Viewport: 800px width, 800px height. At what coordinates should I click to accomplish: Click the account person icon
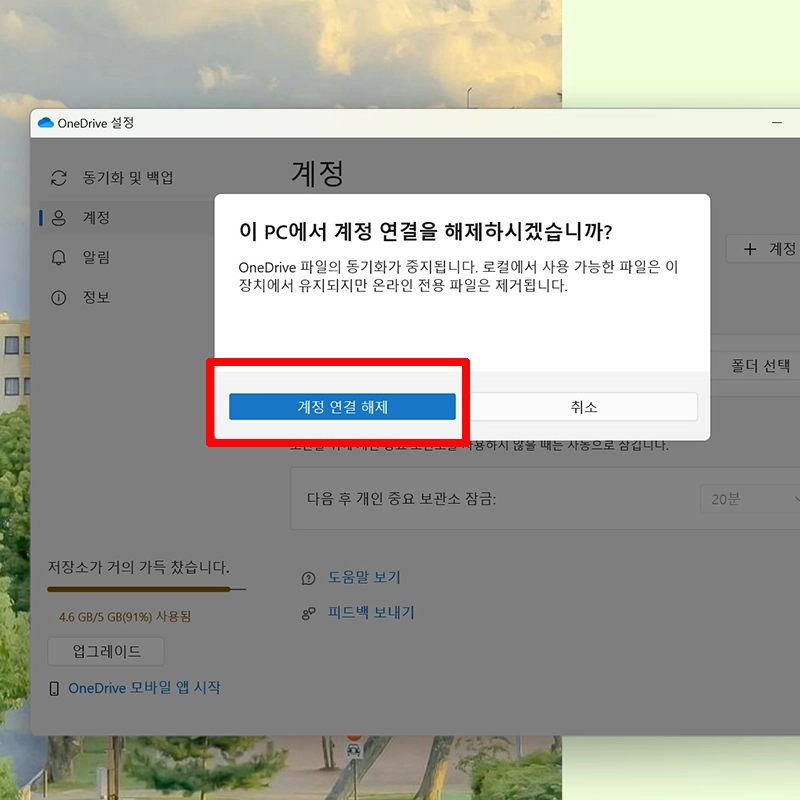(x=59, y=218)
